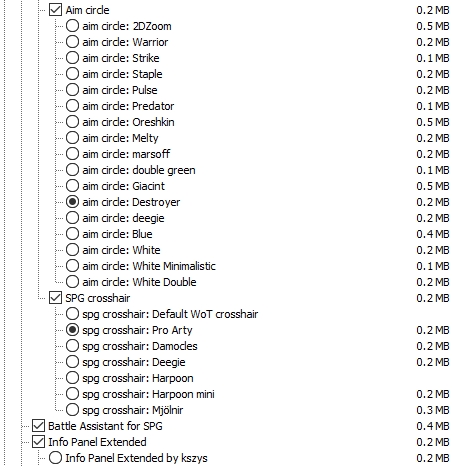Select aim circle: White radio button

click(72, 250)
